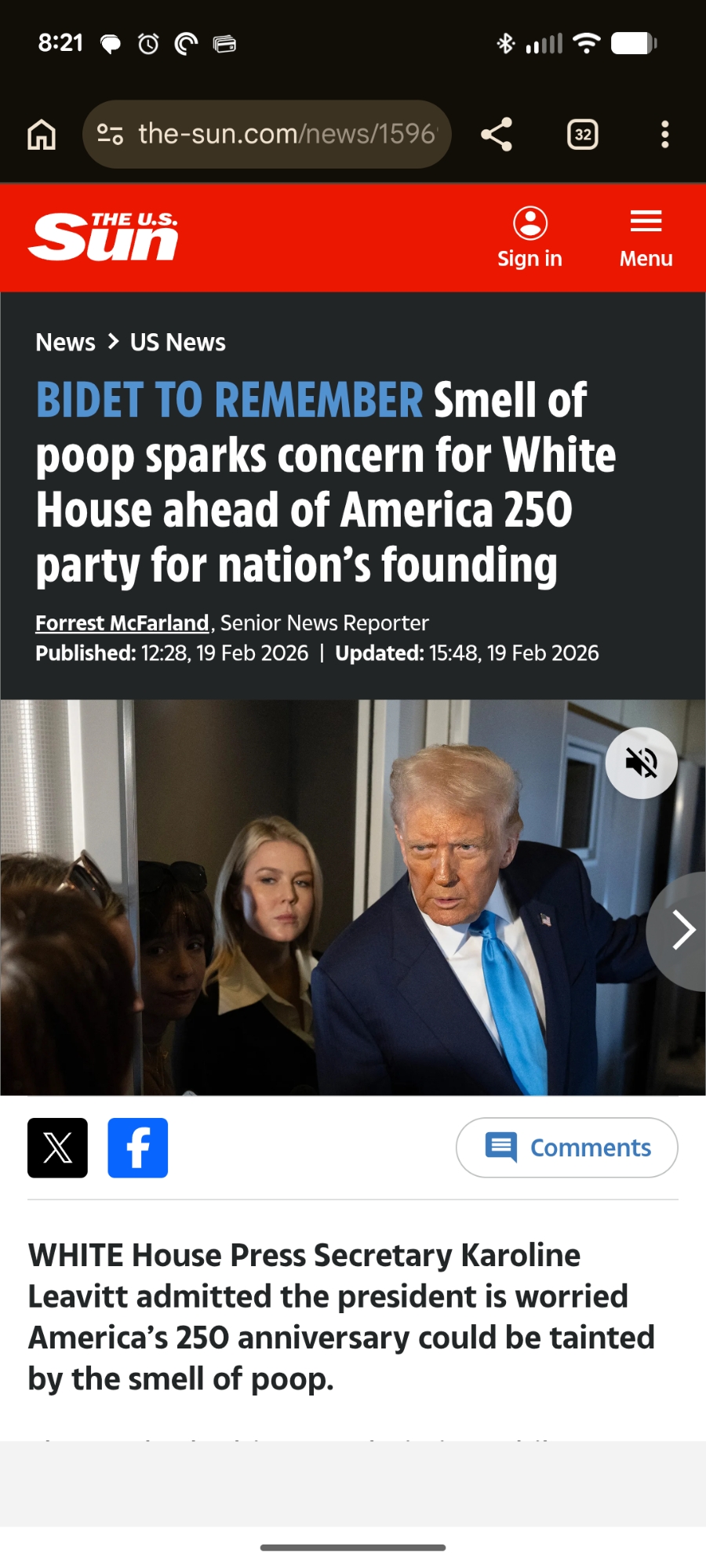Tap the Trump article image
The width and height of the screenshot is (706, 1568).
[x=353, y=897]
